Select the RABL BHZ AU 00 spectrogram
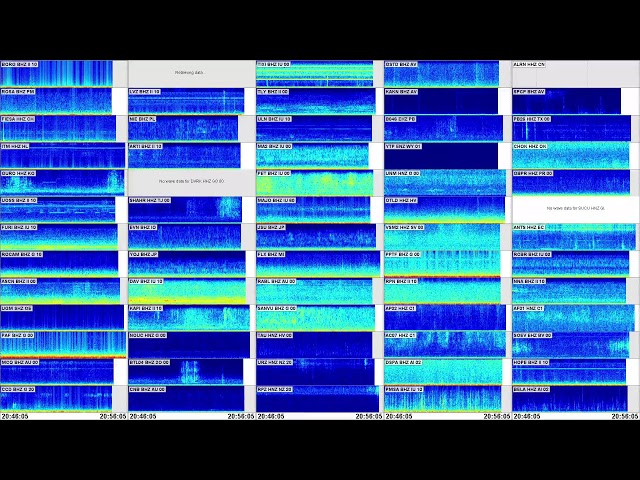Viewport: 640px width, 480px height. click(x=314, y=291)
